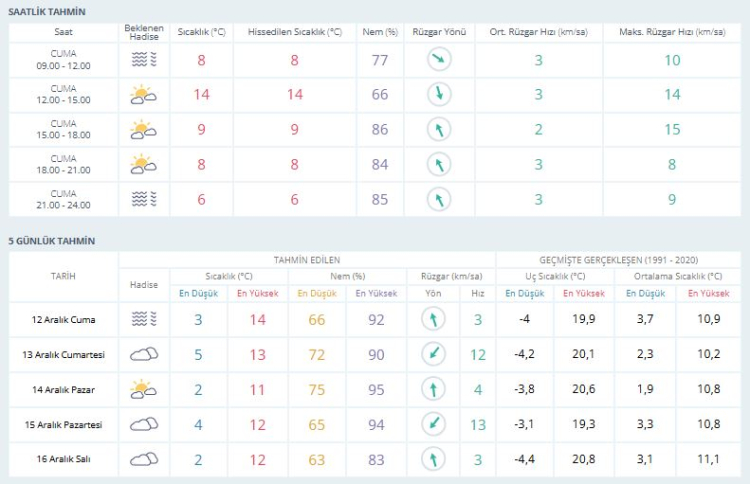Select the Cuma 18.00-21.00 time slot cell

(x=63, y=164)
